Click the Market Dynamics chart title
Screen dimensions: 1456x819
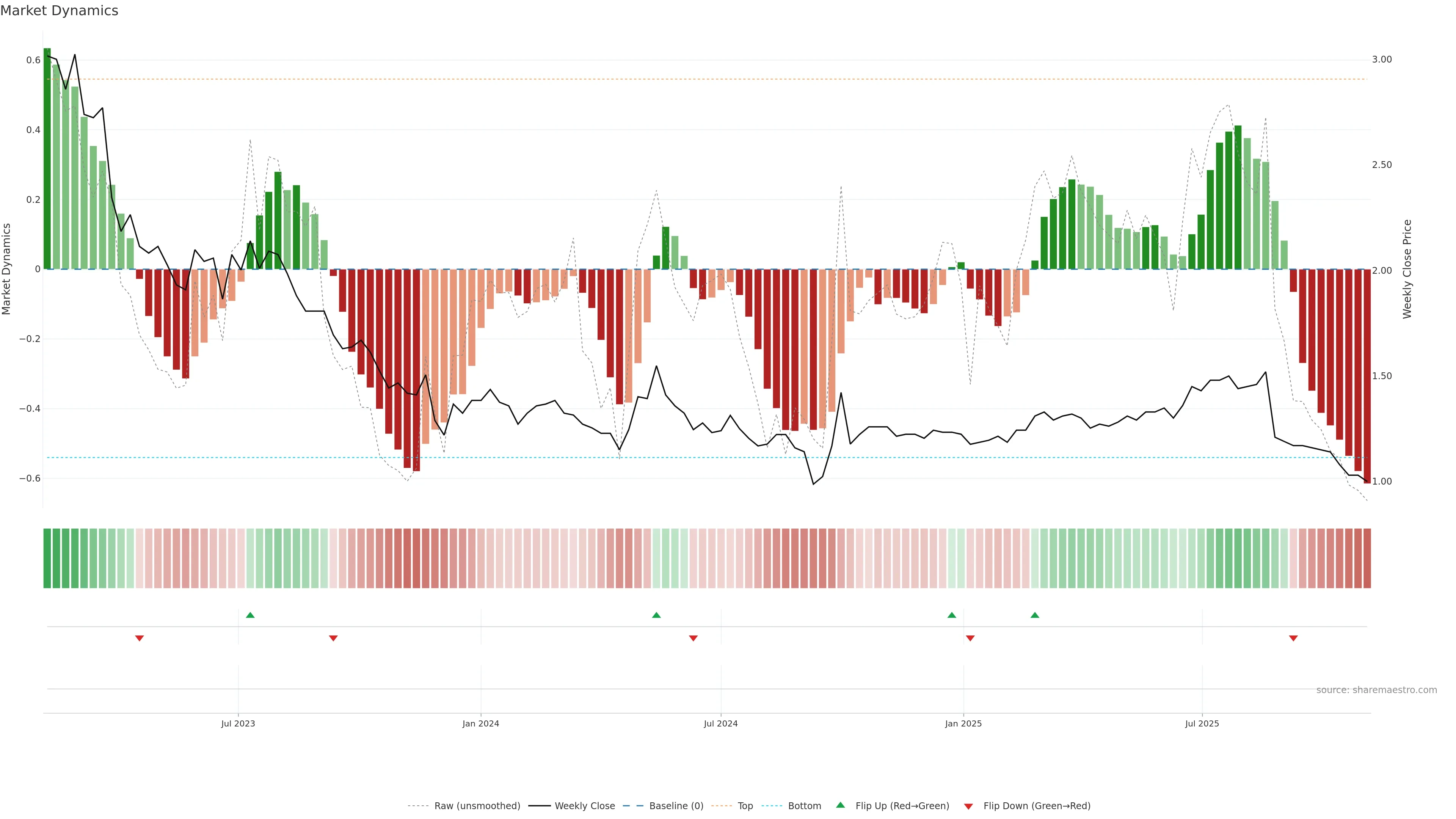tap(60, 11)
